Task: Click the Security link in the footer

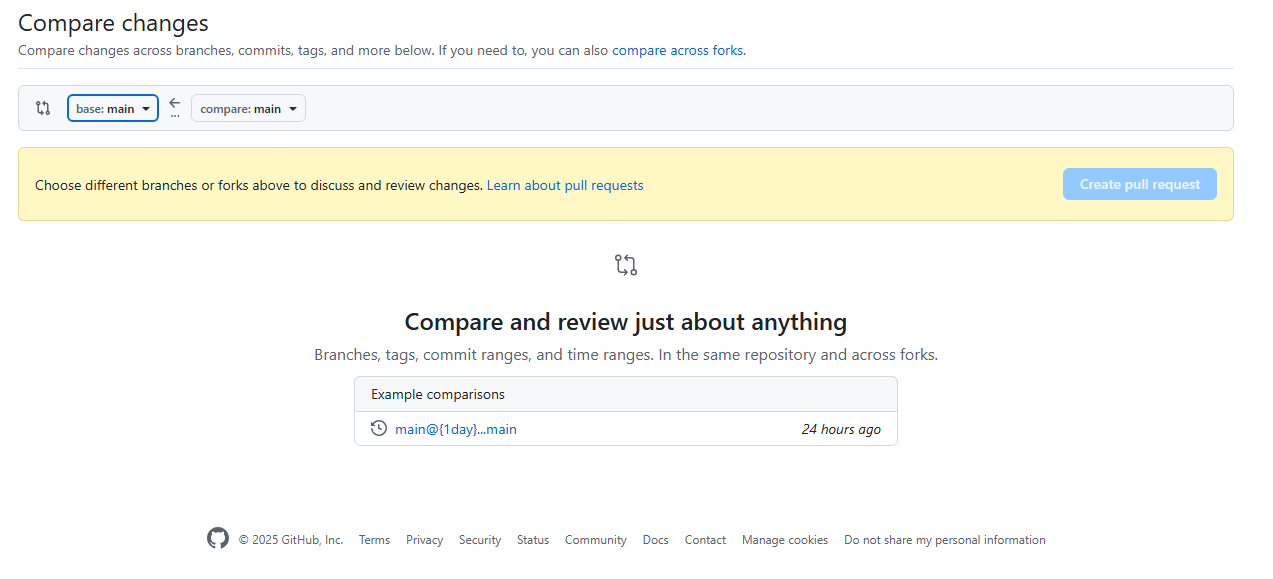Action: tap(479, 539)
